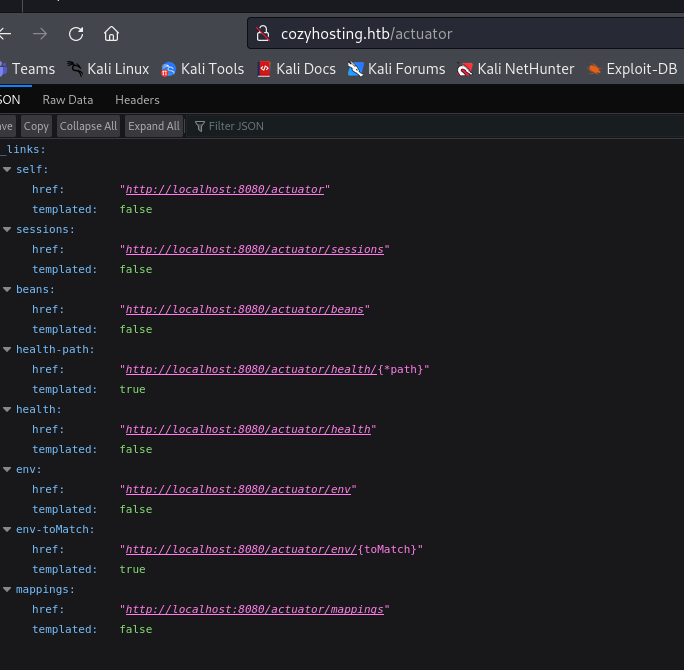This screenshot has height=670, width=684.
Task: Collapse the sessions node
Action: (x=7, y=230)
